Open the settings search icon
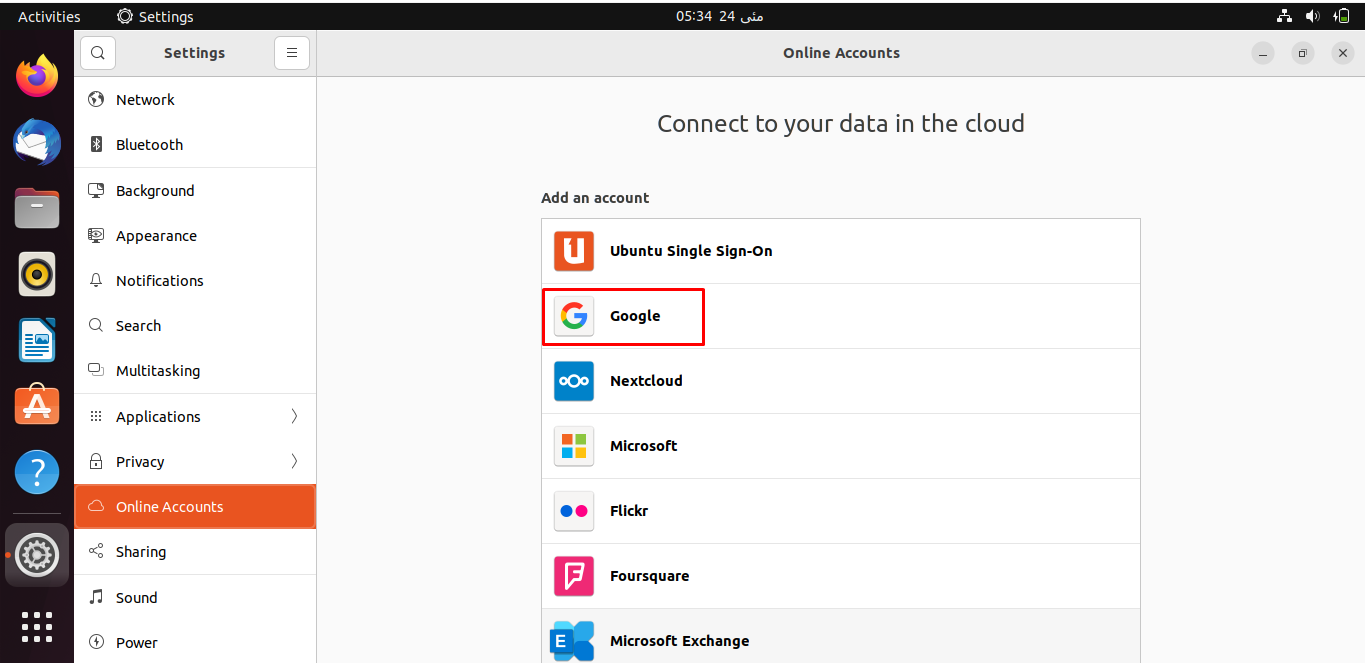The height and width of the screenshot is (663, 1365). click(97, 53)
